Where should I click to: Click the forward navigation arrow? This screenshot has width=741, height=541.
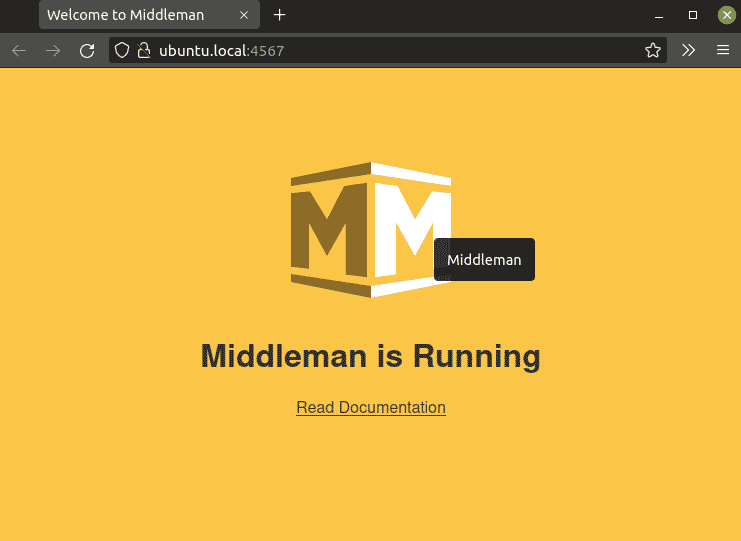tap(53, 51)
